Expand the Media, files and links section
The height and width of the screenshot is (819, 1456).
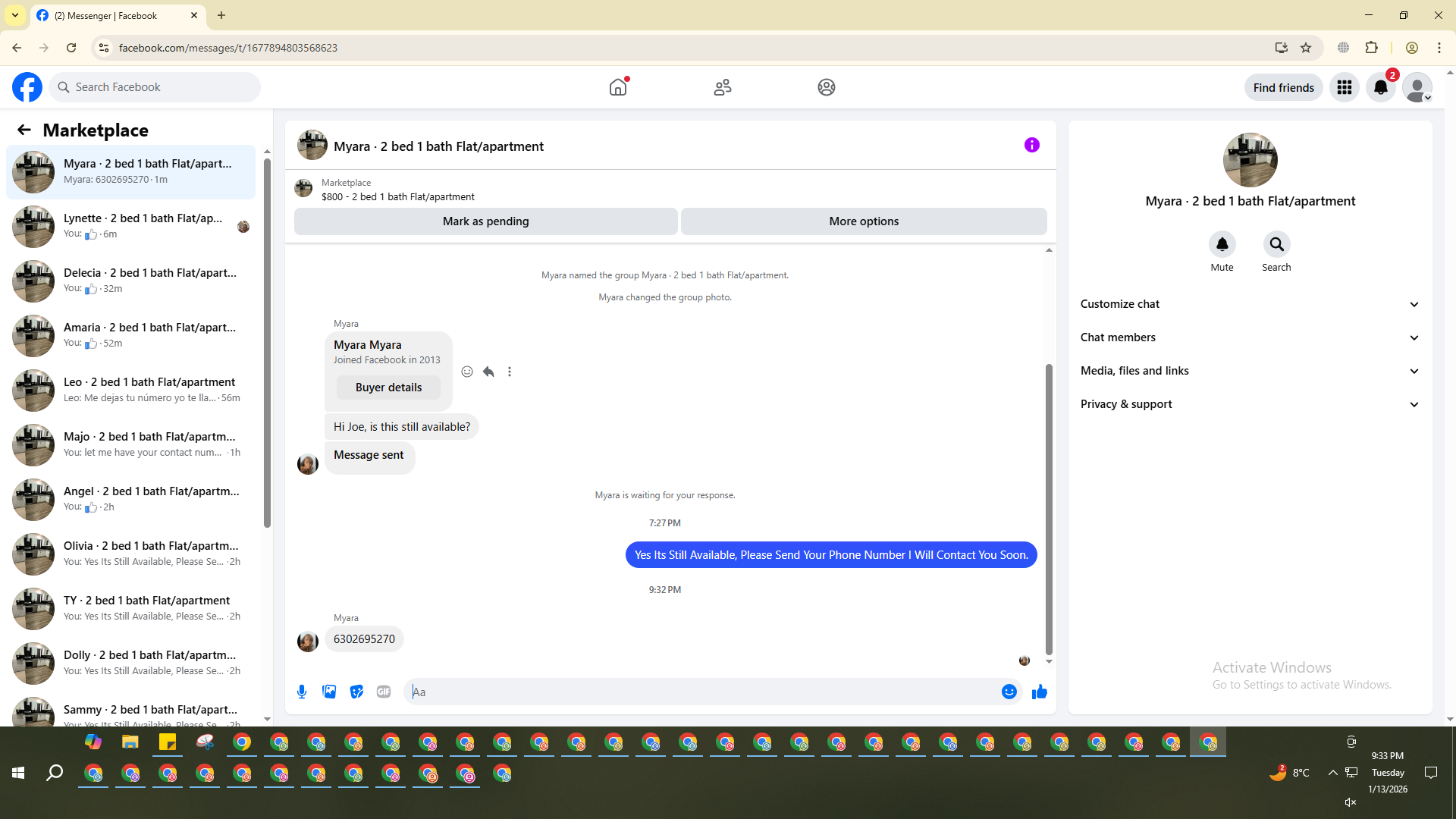click(x=1249, y=371)
